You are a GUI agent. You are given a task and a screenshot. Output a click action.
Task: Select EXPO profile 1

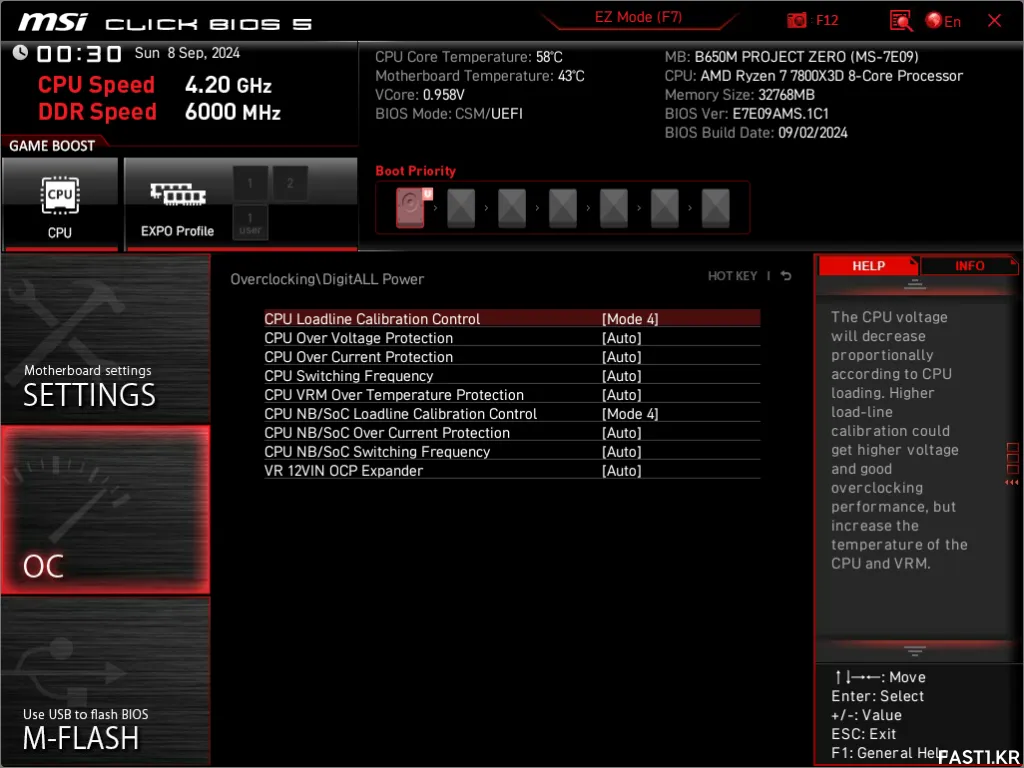coord(249,183)
